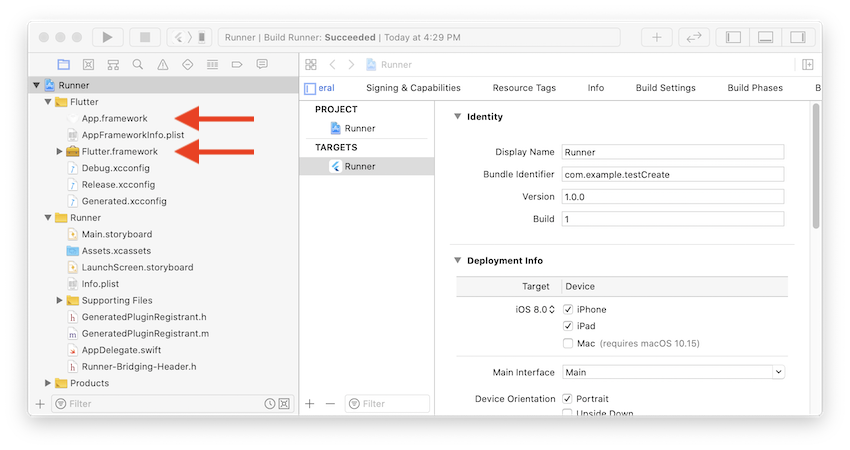Show only recent files filter

pyautogui.click(x=269, y=404)
